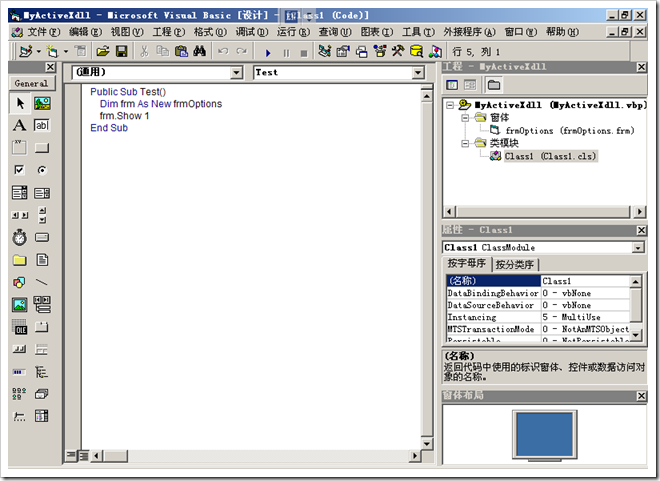
Task: Open the Add Form dropdown arrow
Action: (66, 52)
